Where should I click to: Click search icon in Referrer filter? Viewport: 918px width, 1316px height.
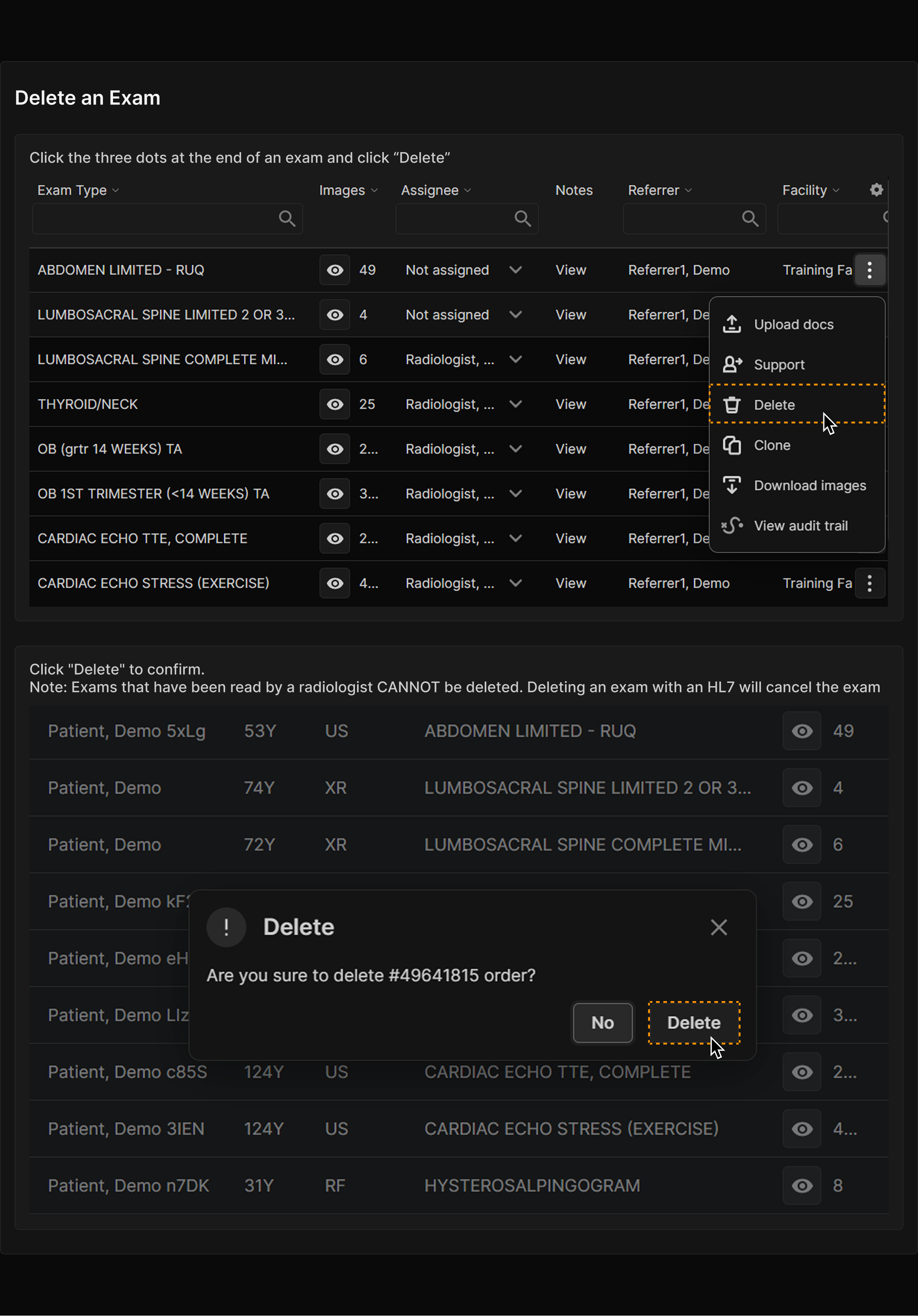click(x=750, y=218)
